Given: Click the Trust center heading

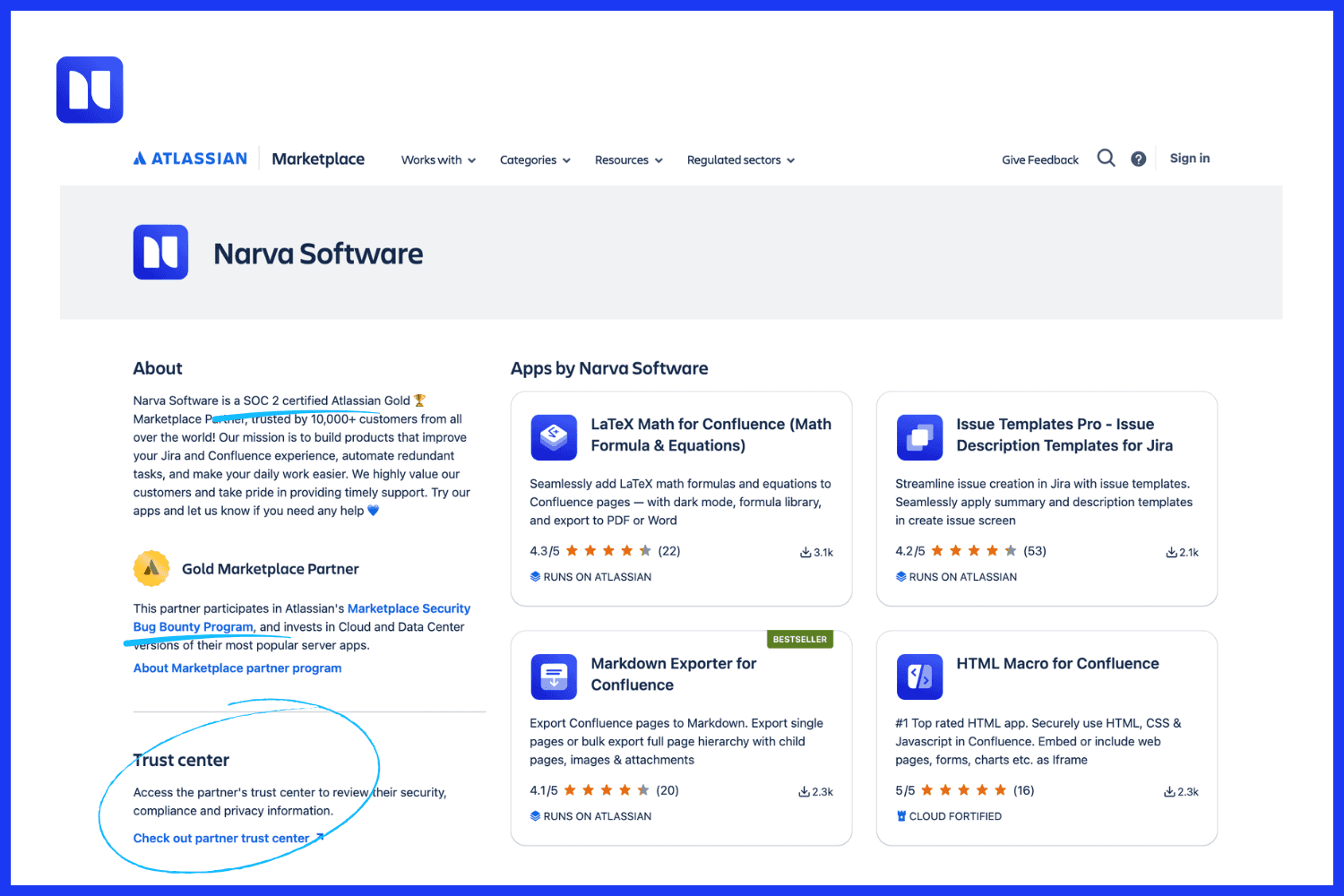Looking at the screenshot, I should [x=181, y=760].
